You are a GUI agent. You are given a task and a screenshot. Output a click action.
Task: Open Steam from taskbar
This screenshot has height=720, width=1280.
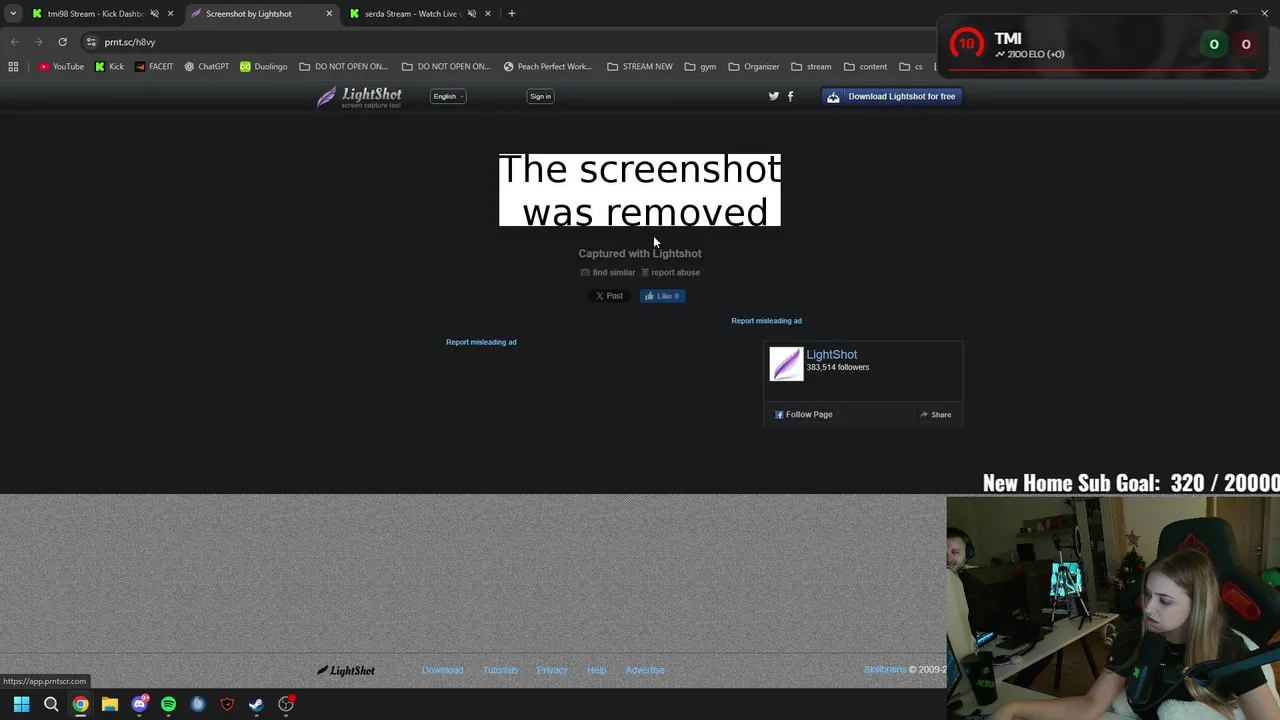click(x=256, y=704)
